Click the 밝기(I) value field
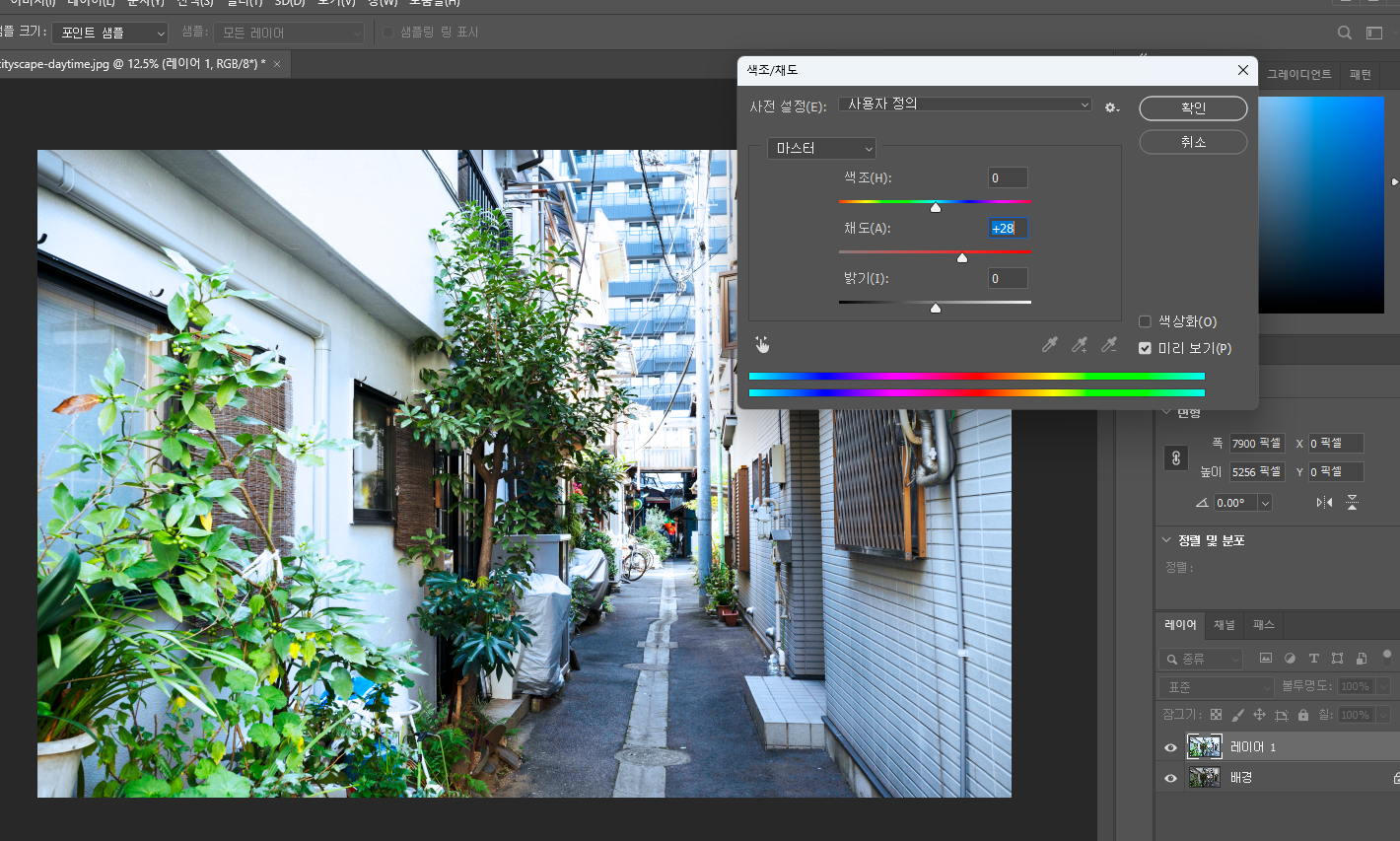Viewport: 1400px width, 841px height. tap(1008, 278)
